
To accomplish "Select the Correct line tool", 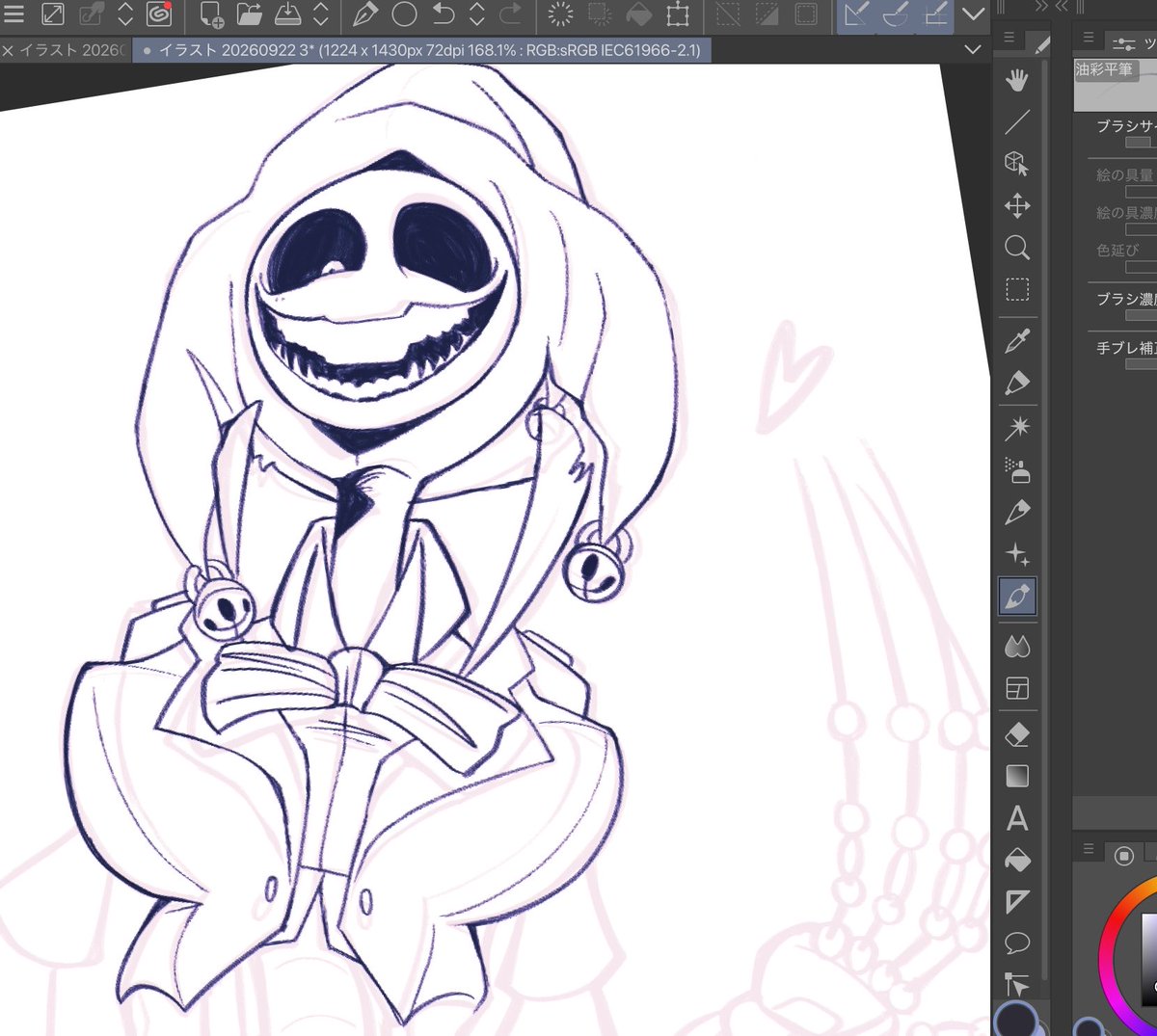I will tap(1017, 985).
